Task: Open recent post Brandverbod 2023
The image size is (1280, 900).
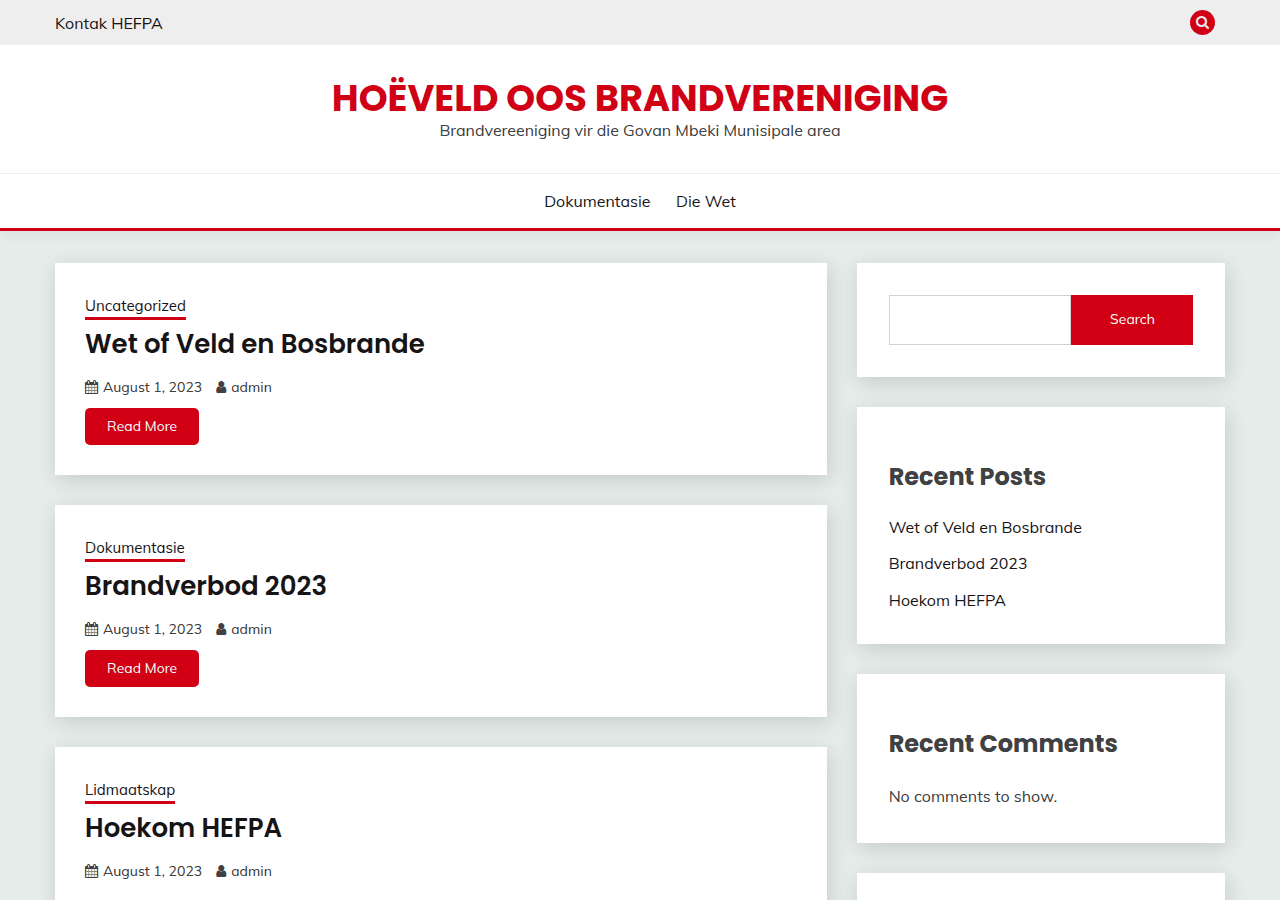Action: 958,563
